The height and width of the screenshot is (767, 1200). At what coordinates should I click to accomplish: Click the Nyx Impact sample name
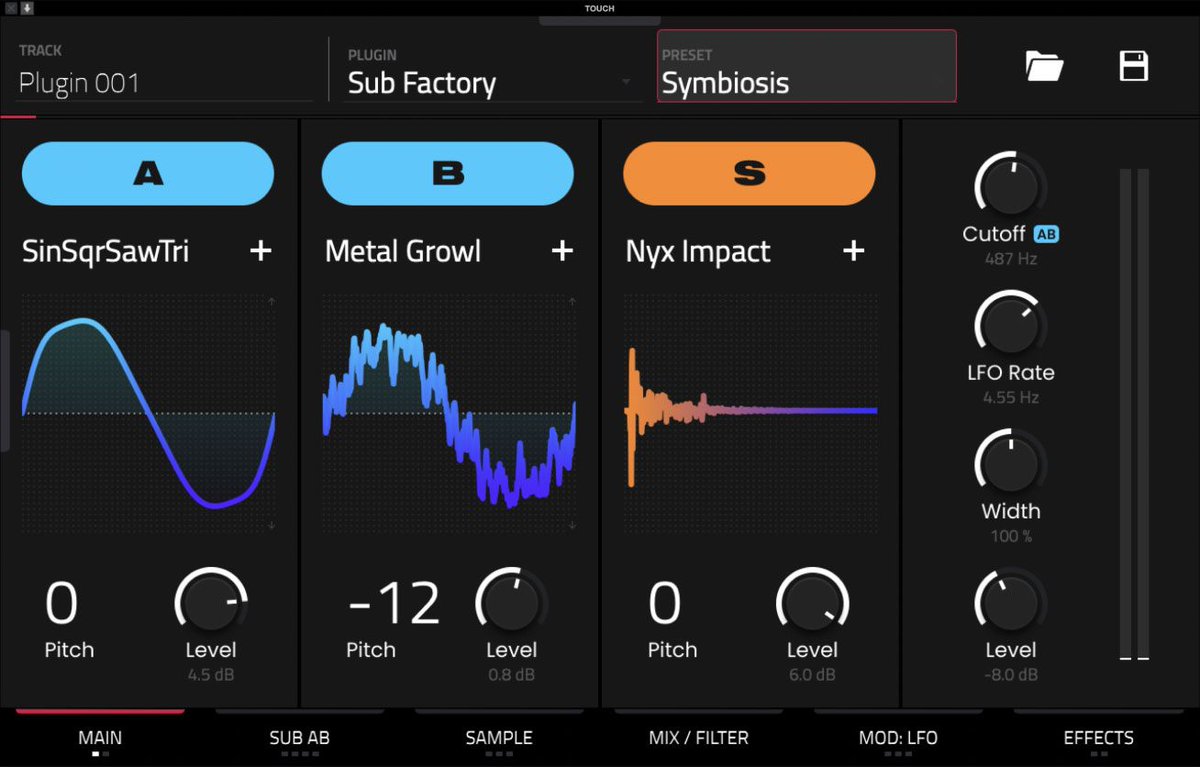697,252
